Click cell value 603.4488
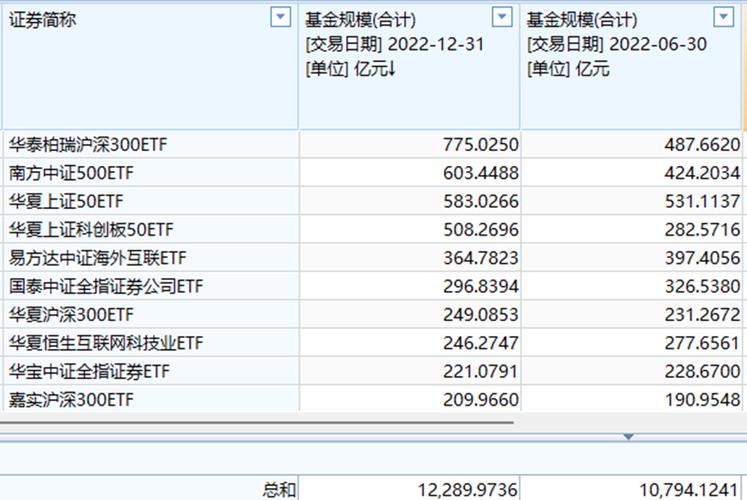The width and height of the screenshot is (747, 500). pos(481,173)
